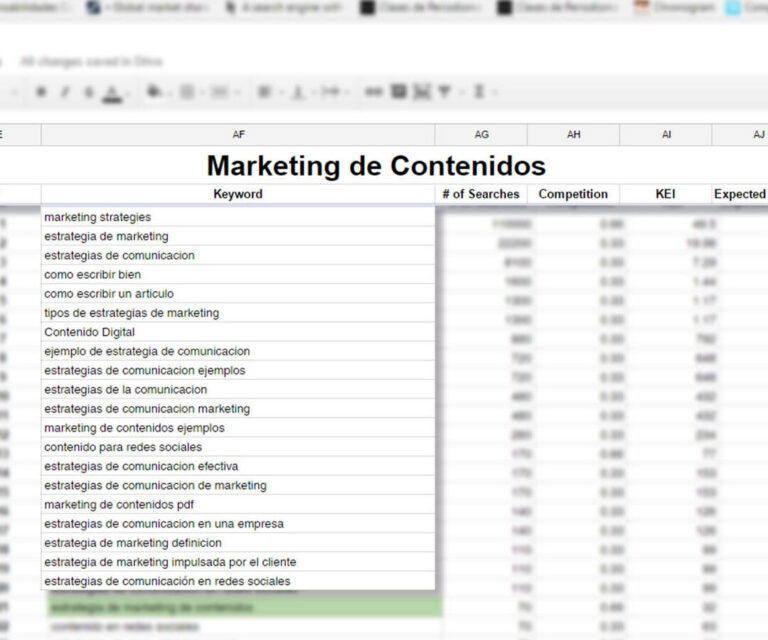Open the cell borders menu
This screenshot has height=640, width=768.
187,92
